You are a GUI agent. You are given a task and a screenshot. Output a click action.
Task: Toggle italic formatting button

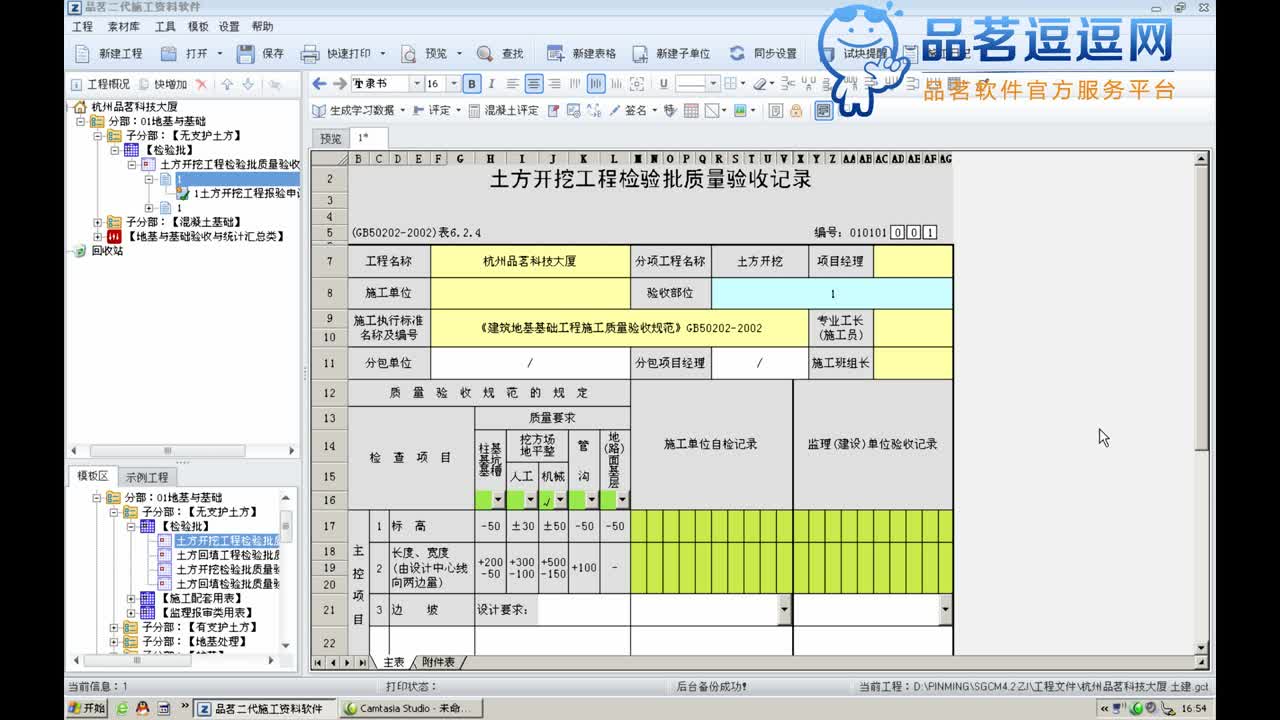coord(491,84)
